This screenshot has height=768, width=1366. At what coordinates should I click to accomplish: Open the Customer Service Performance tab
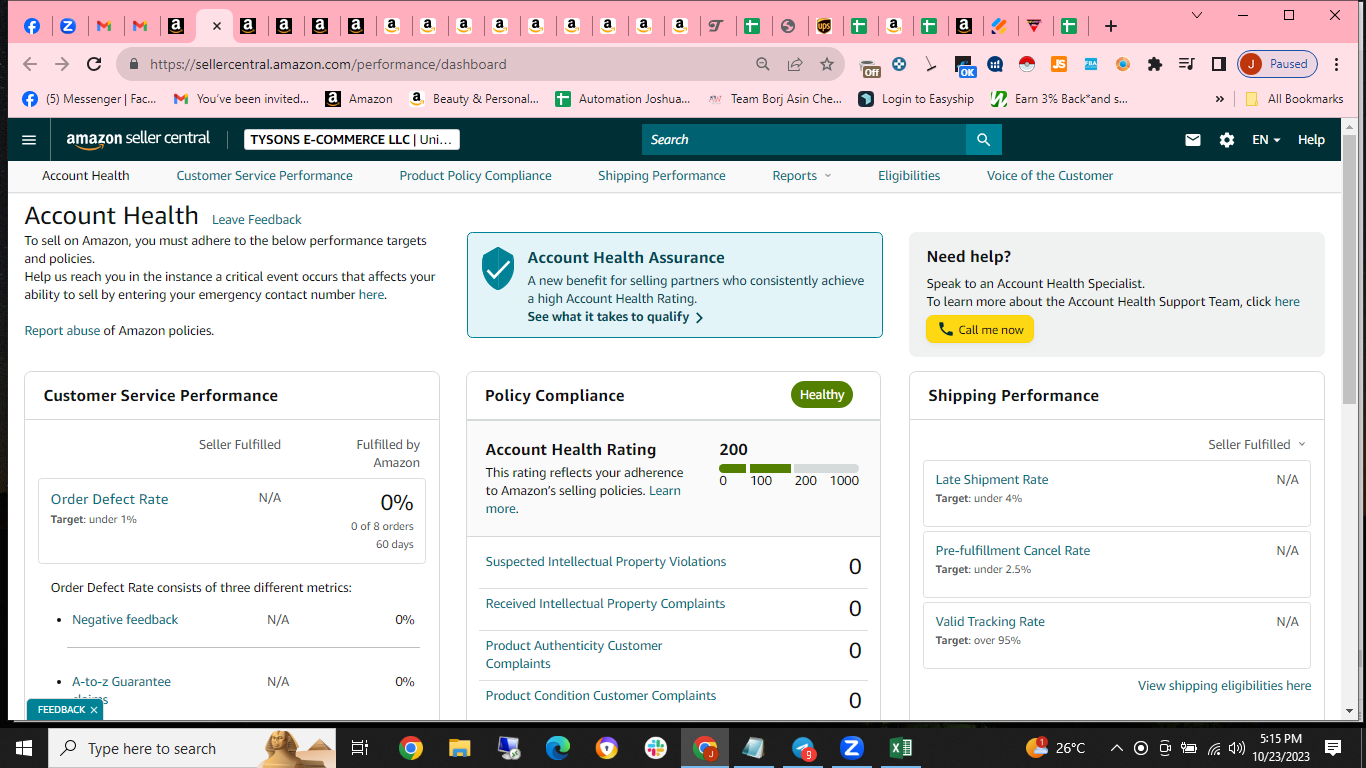pyautogui.click(x=265, y=176)
